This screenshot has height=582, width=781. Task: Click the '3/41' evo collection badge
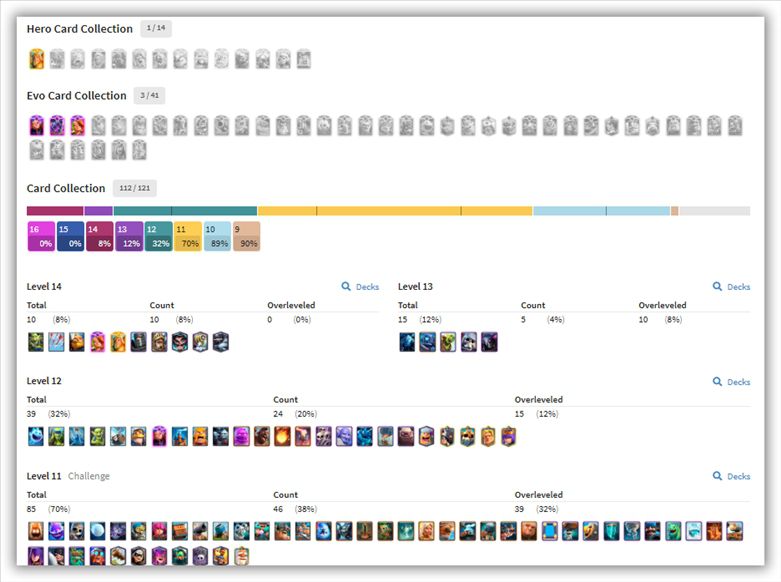[x=149, y=95]
